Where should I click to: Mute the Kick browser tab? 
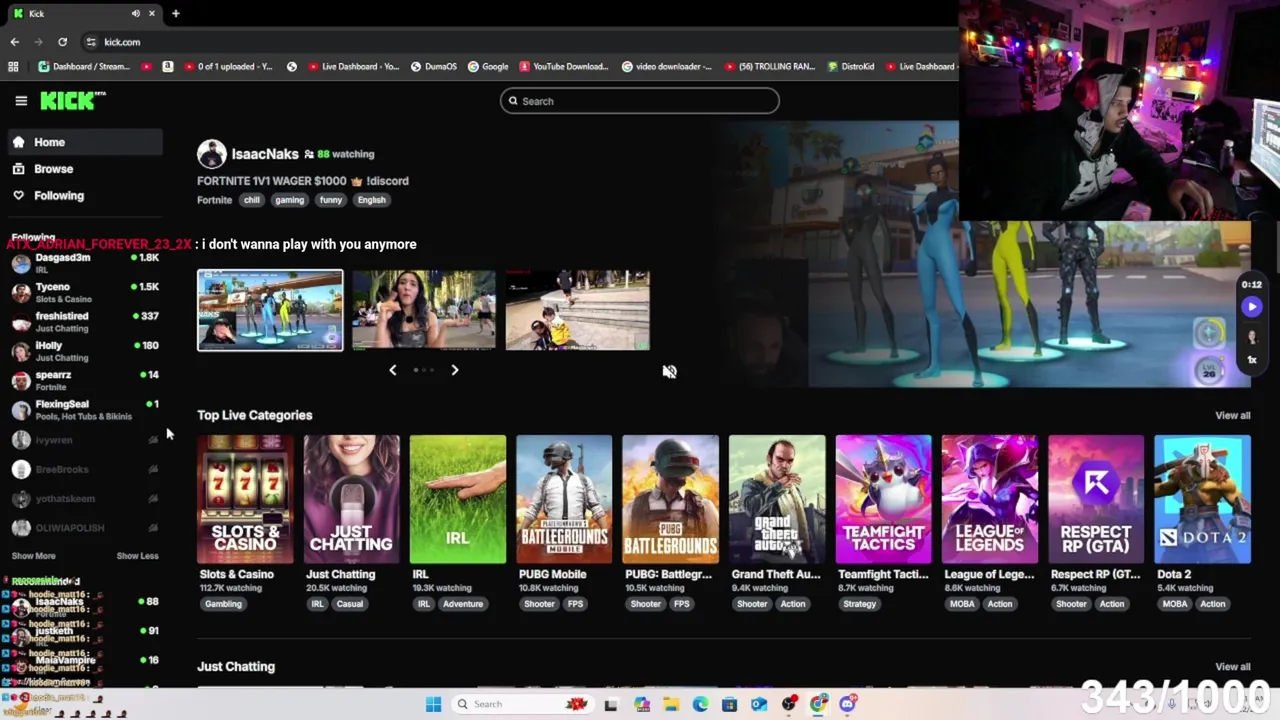(x=135, y=13)
